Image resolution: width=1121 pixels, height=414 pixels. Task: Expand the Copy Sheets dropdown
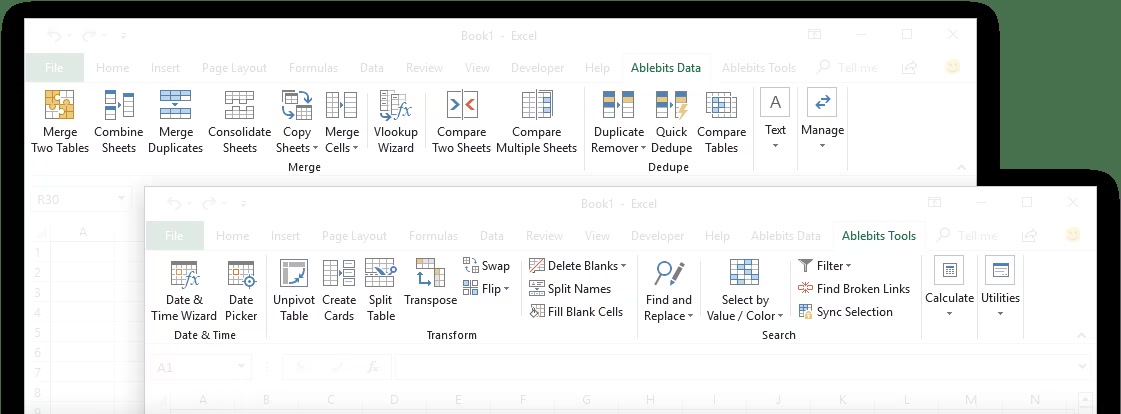pos(297,148)
